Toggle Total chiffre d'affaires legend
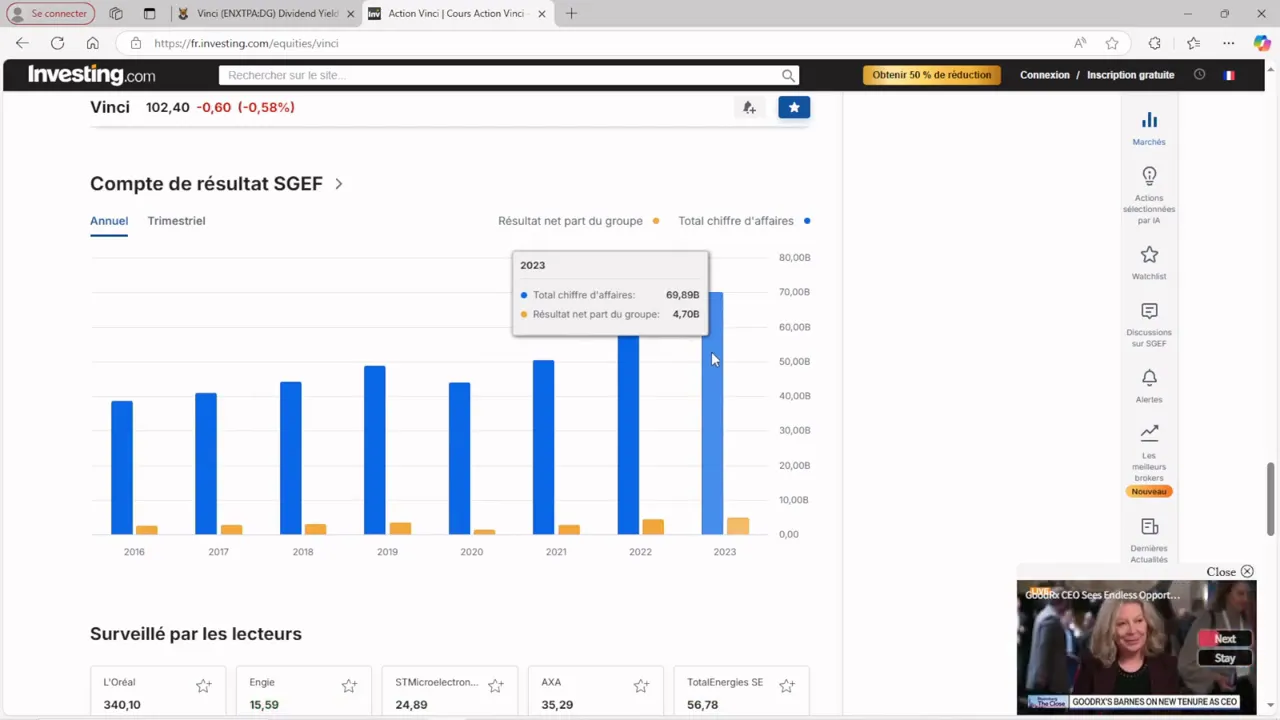The width and height of the screenshot is (1280, 720). coord(744,221)
